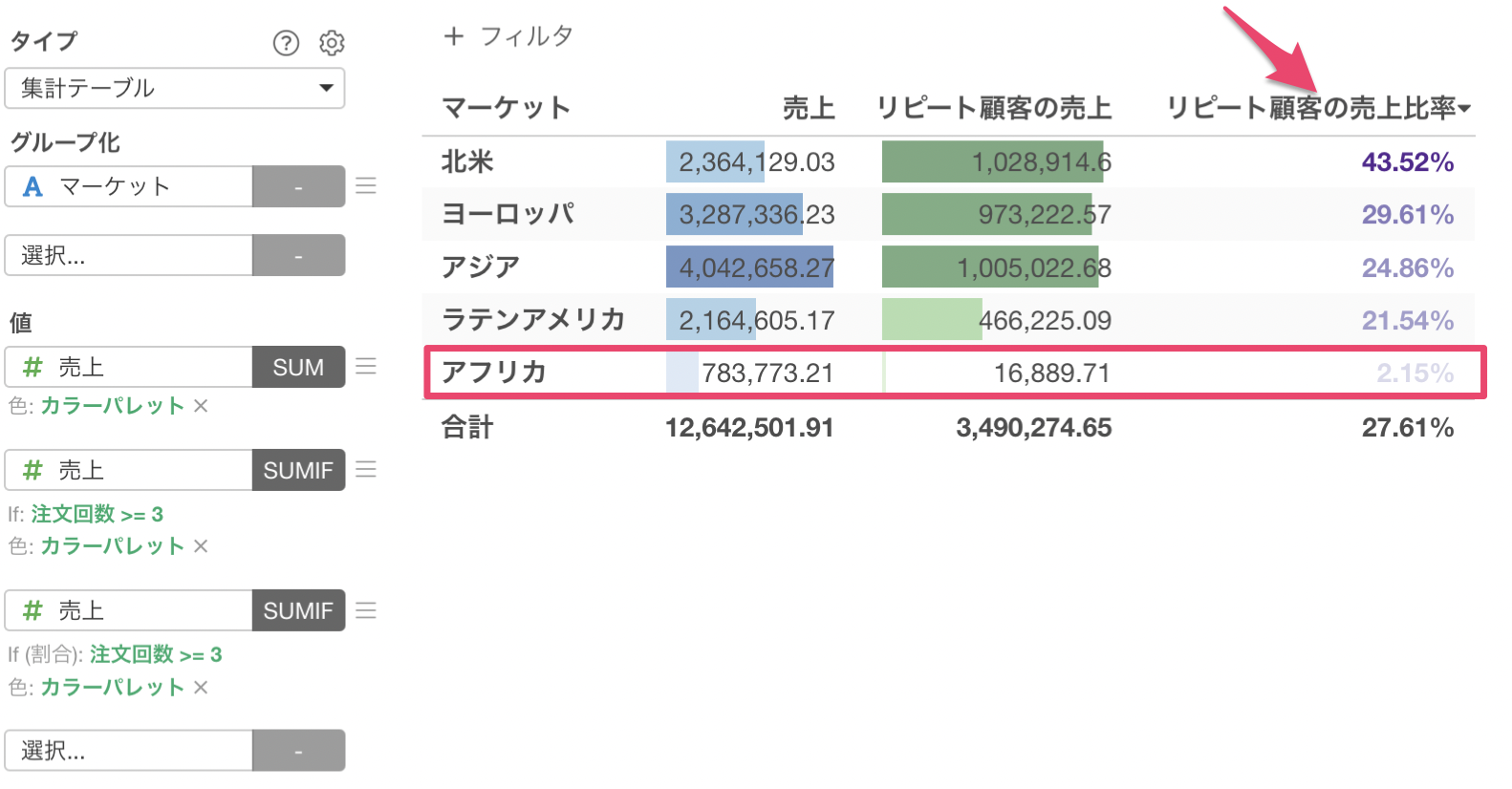Open 注文回数 >= 3 condition link
1512x789 pixels.
97,514
